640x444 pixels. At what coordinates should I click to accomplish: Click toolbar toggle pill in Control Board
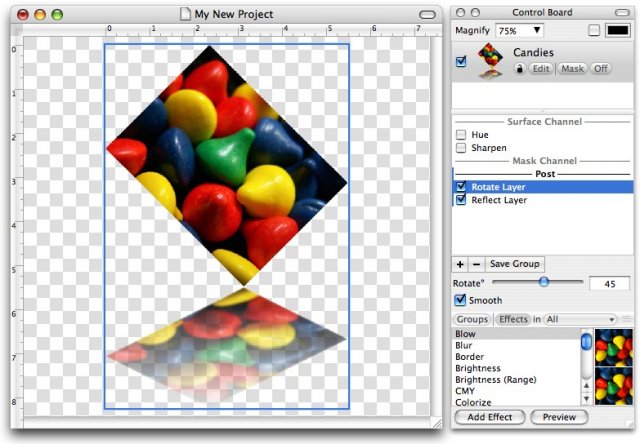(x=622, y=13)
